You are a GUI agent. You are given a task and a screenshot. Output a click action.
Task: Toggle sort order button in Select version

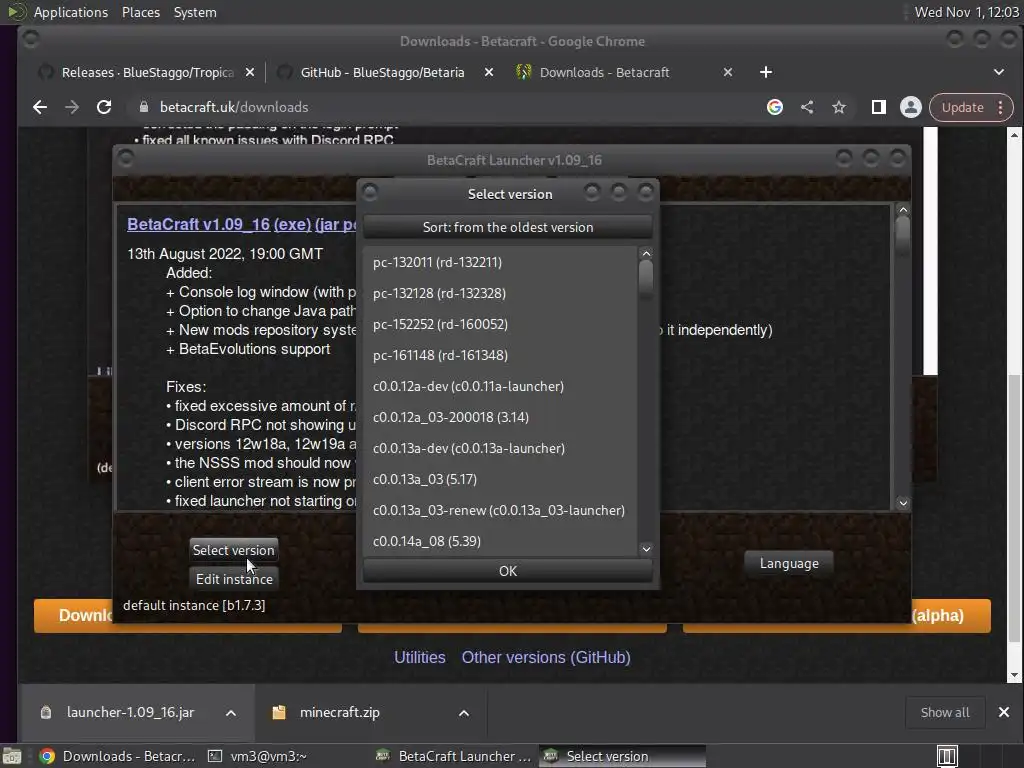[x=507, y=227]
